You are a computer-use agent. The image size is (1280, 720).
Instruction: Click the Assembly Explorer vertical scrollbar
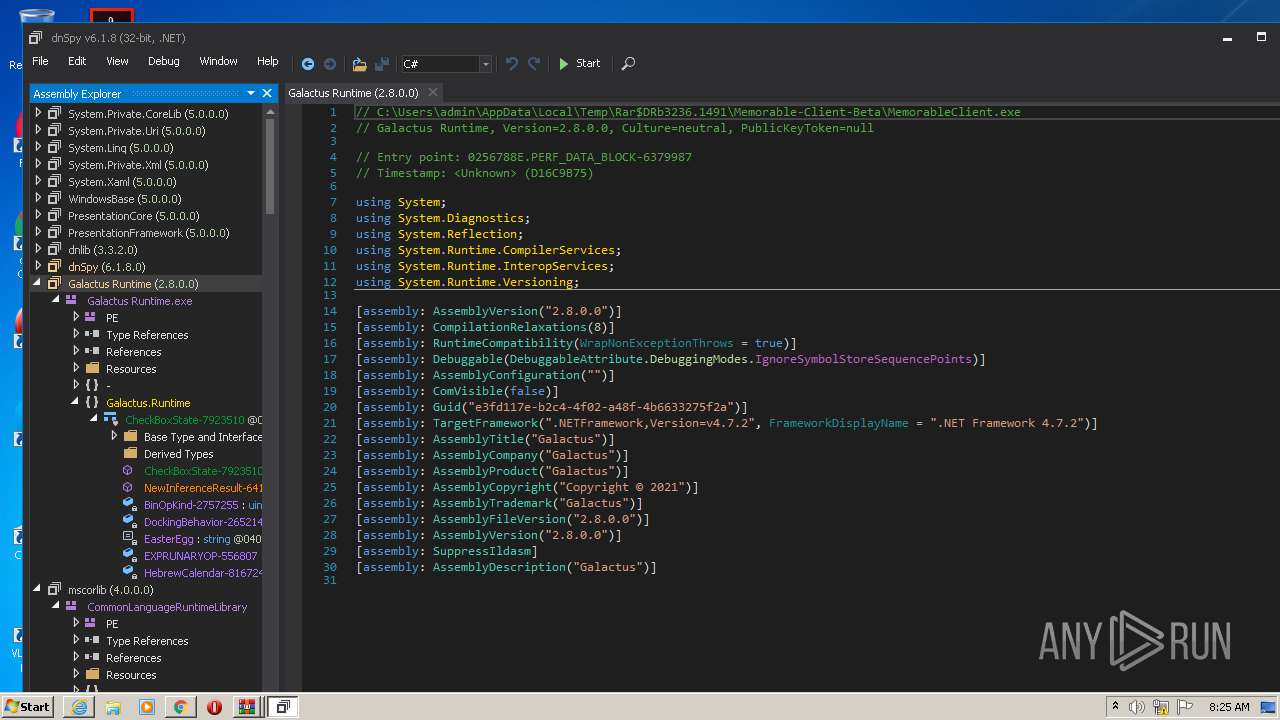270,166
